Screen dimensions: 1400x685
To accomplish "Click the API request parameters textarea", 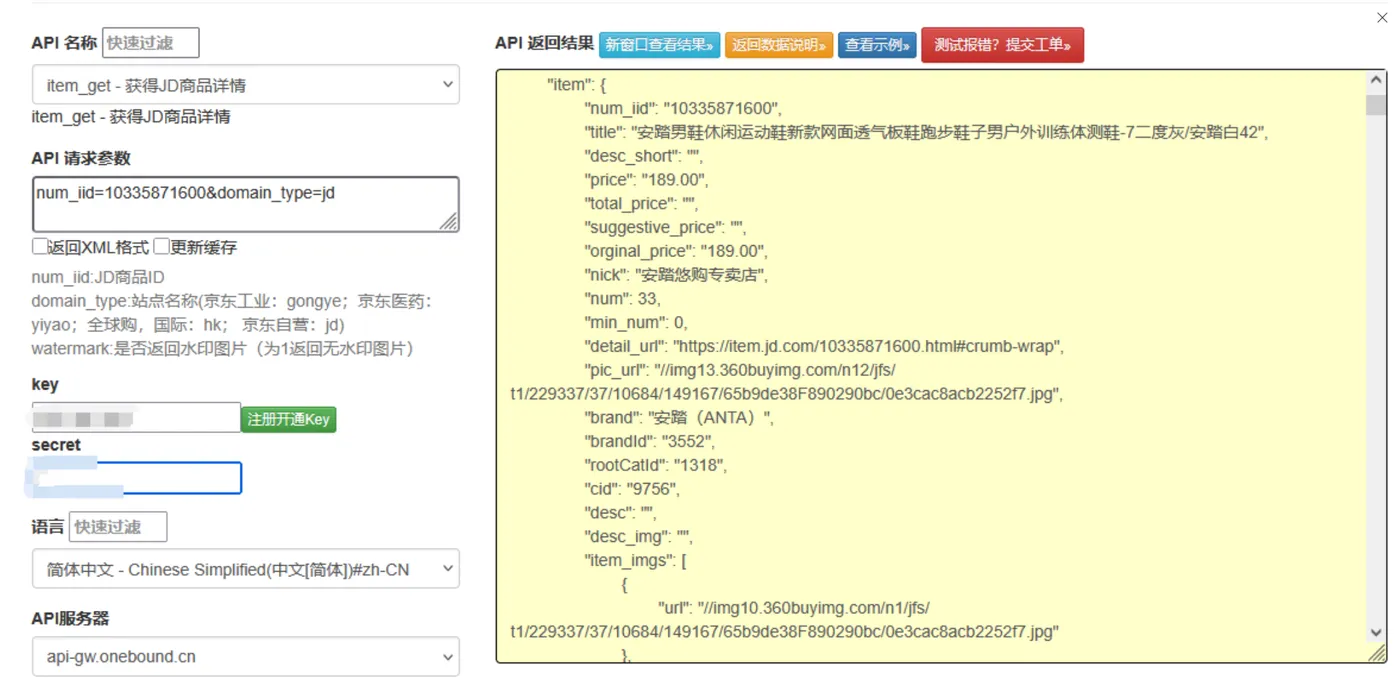I will tap(245, 205).
